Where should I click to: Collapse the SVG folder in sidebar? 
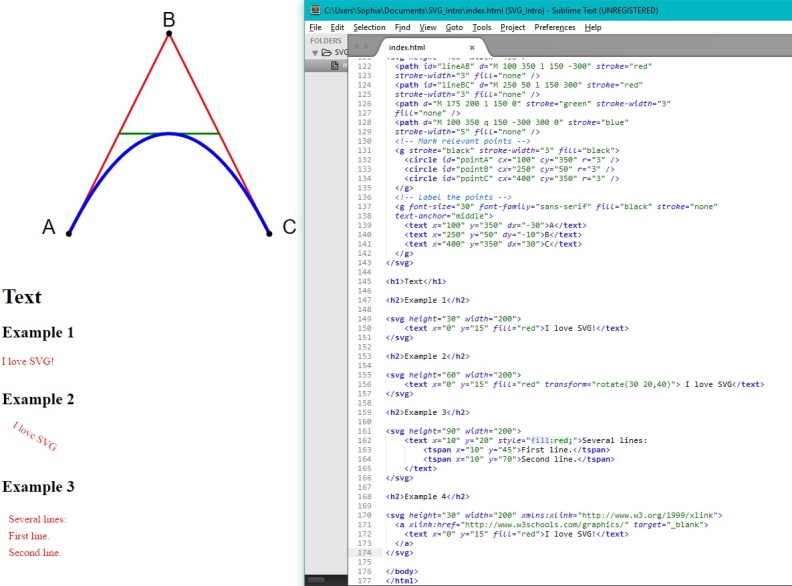pos(315,53)
